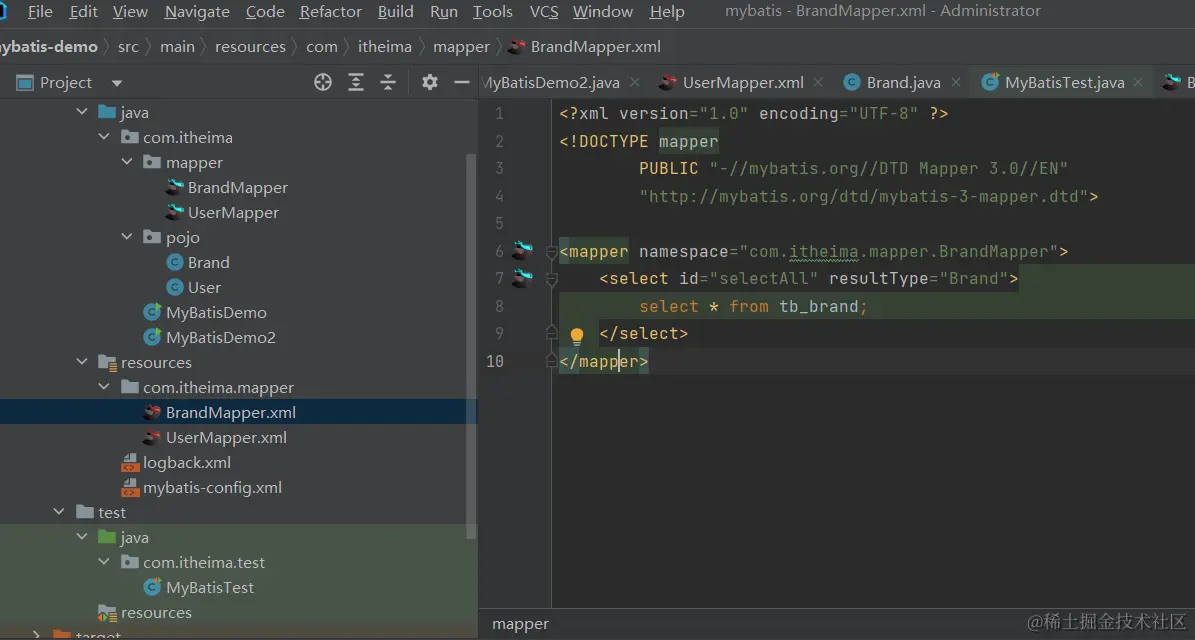This screenshot has height=640, width=1195.
Task: Collapse the main resources folder
Action: [x=82, y=362]
